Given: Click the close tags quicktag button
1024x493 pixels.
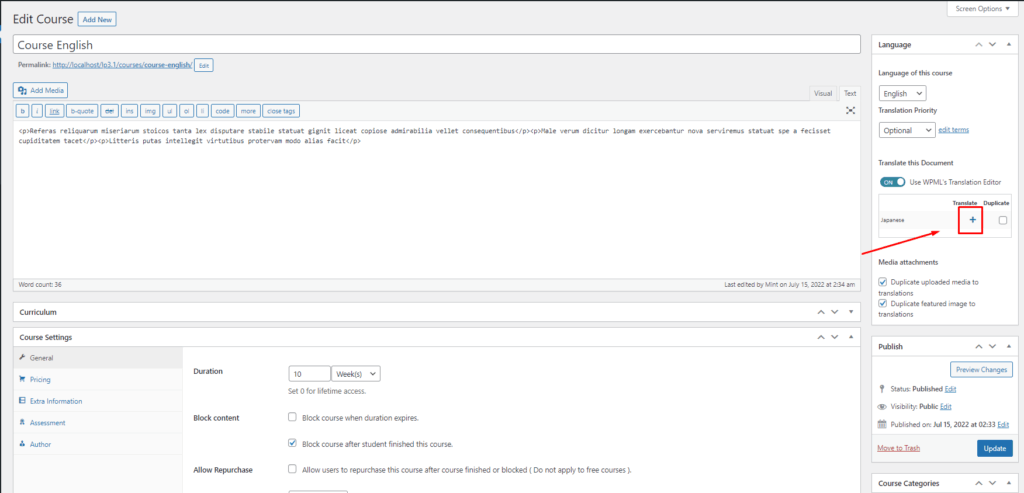Looking at the screenshot, I should (281, 111).
